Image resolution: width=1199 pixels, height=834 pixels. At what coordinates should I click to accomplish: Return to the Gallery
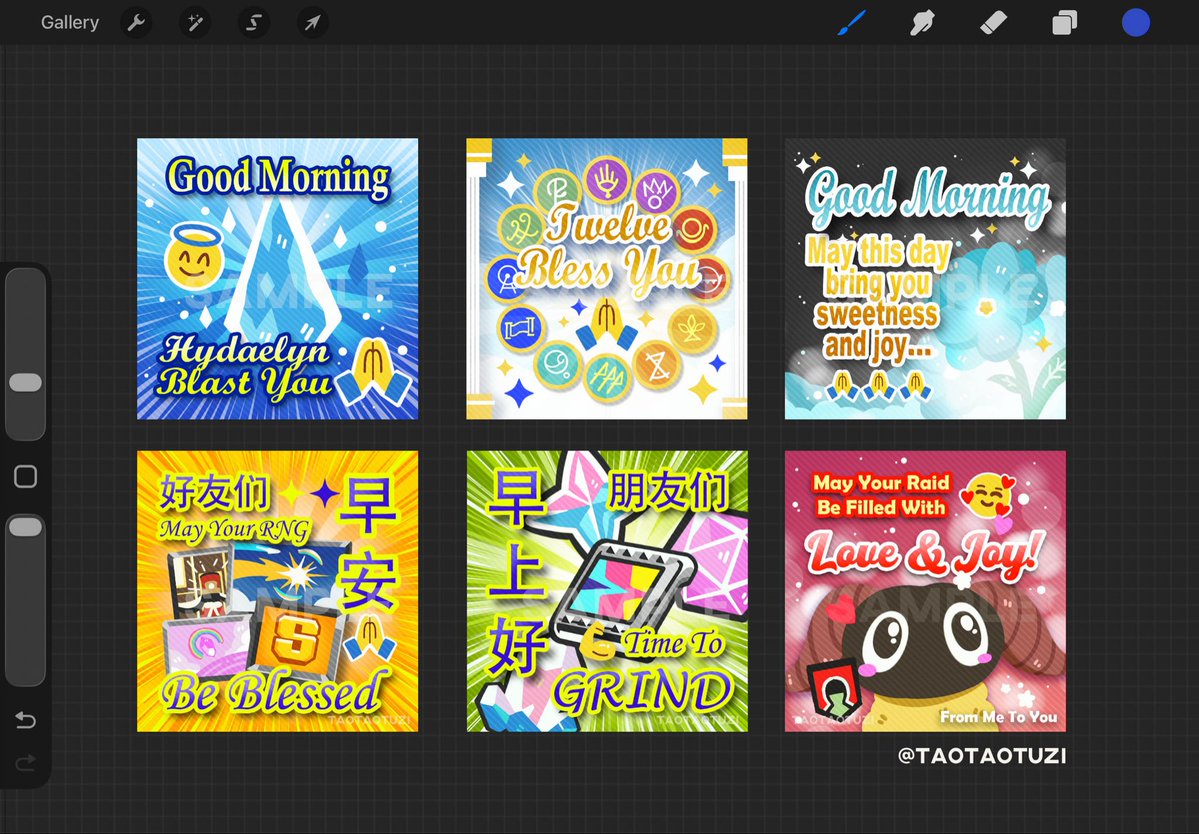pos(70,23)
